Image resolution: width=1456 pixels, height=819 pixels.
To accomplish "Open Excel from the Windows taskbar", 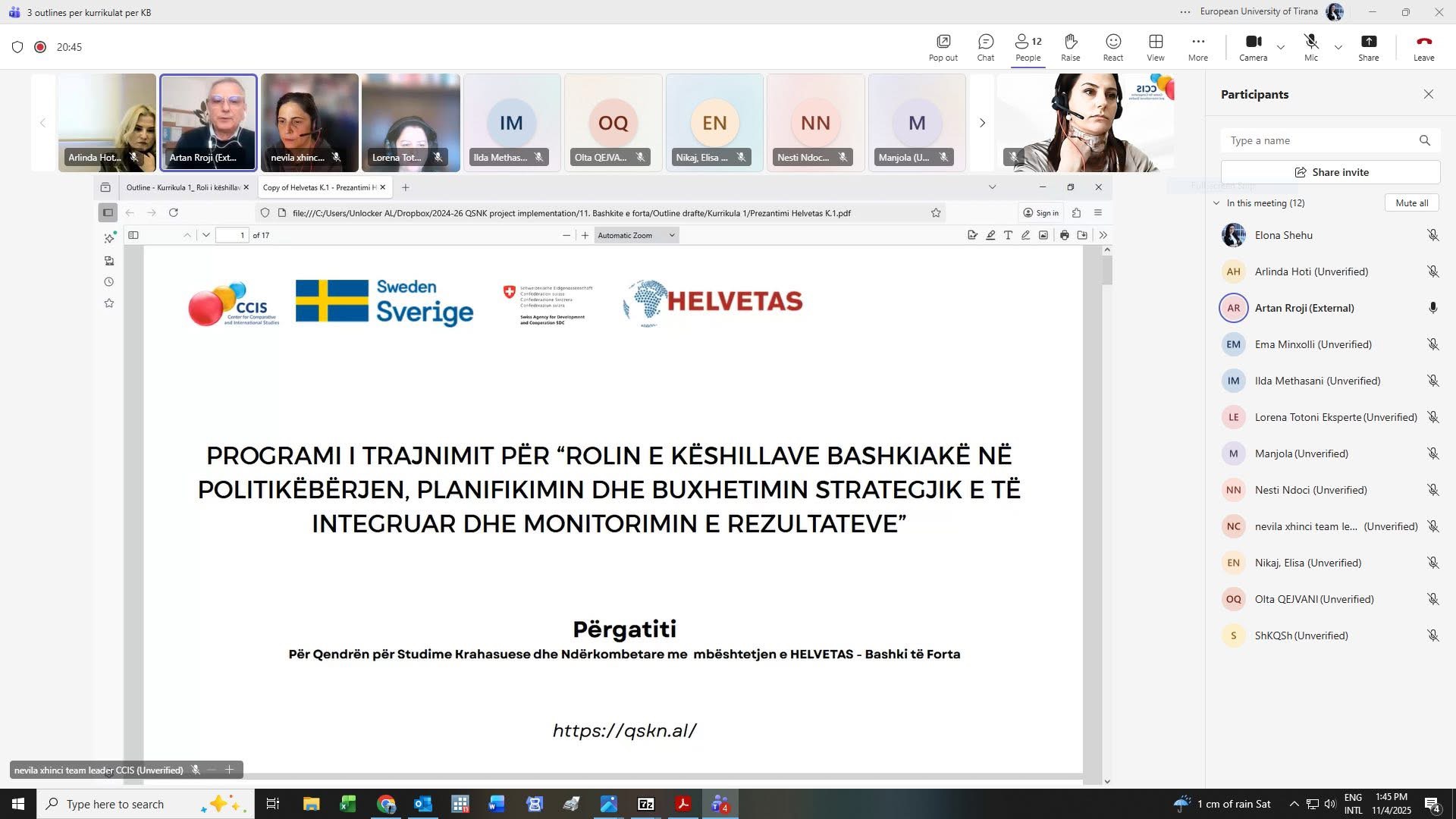I will pyautogui.click(x=348, y=804).
